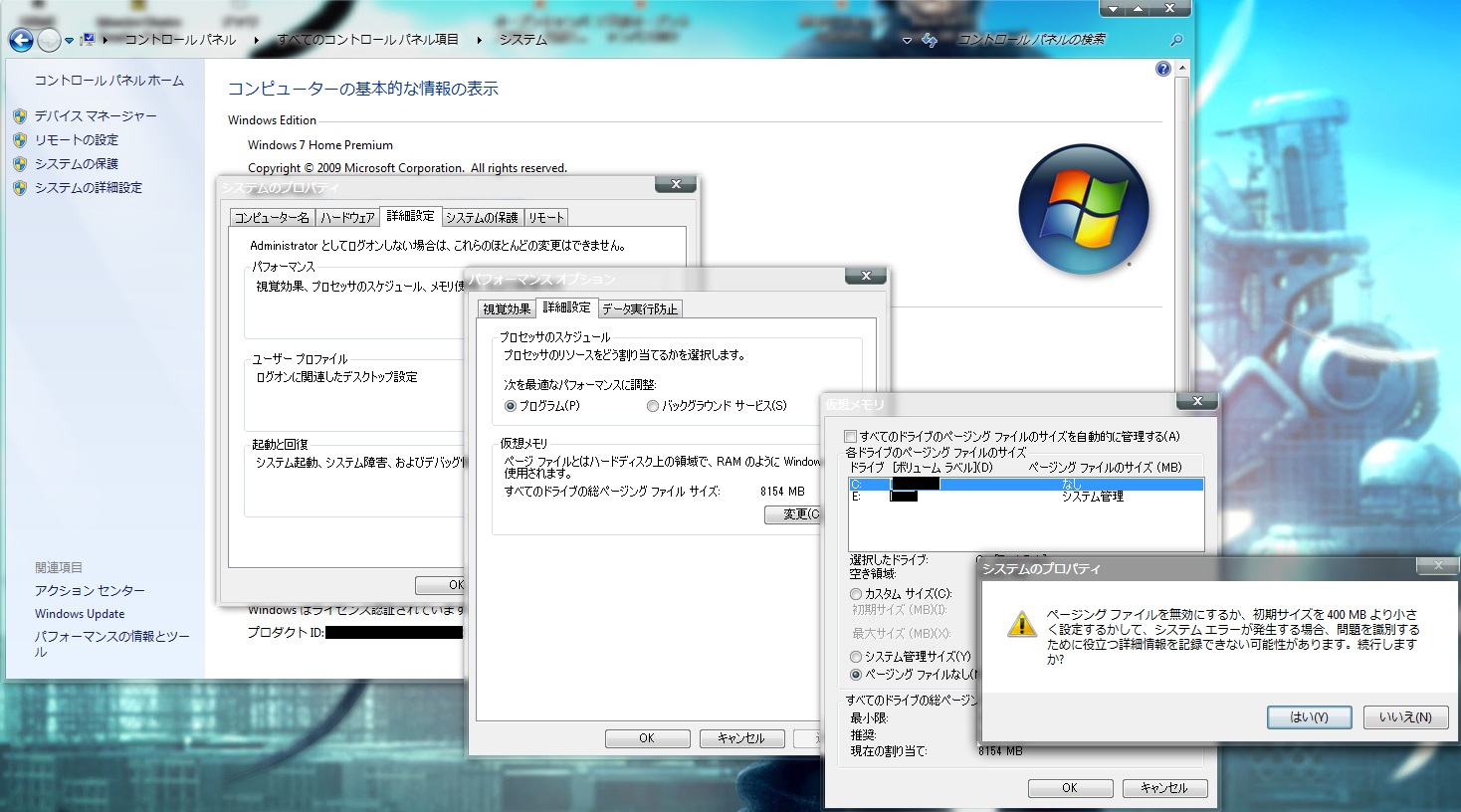Open the recent pages dropdown beside Forward
This screenshot has width=1461, height=812.
[69, 41]
